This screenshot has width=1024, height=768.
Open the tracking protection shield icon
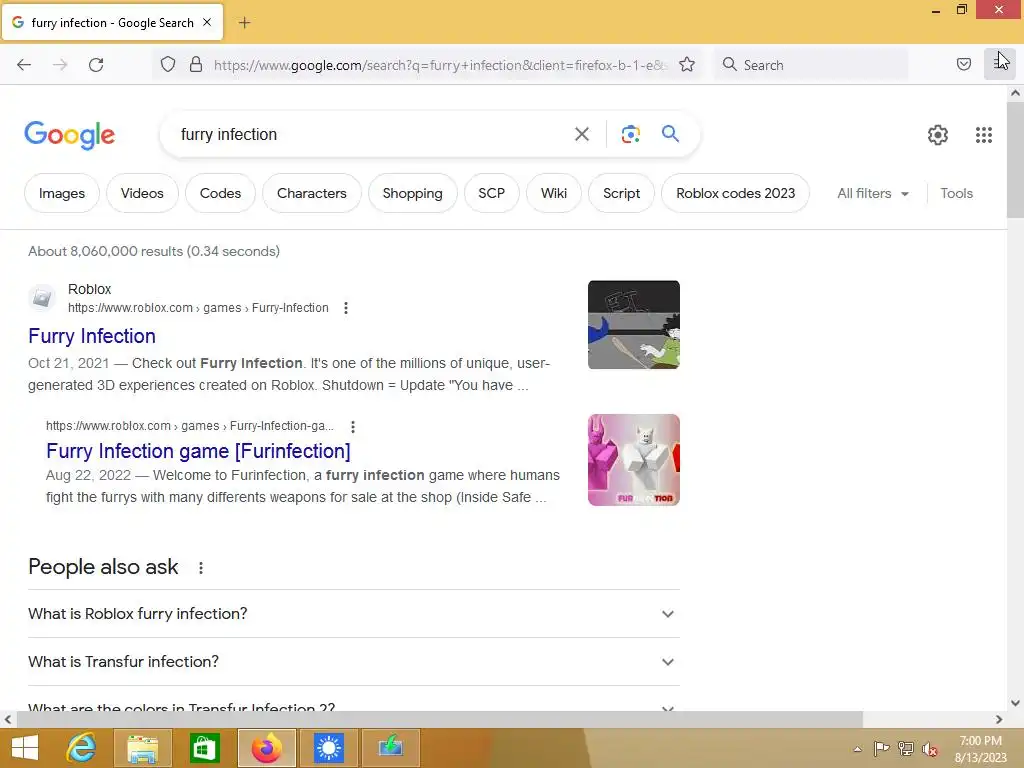pyautogui.click(x=168, y=65)
